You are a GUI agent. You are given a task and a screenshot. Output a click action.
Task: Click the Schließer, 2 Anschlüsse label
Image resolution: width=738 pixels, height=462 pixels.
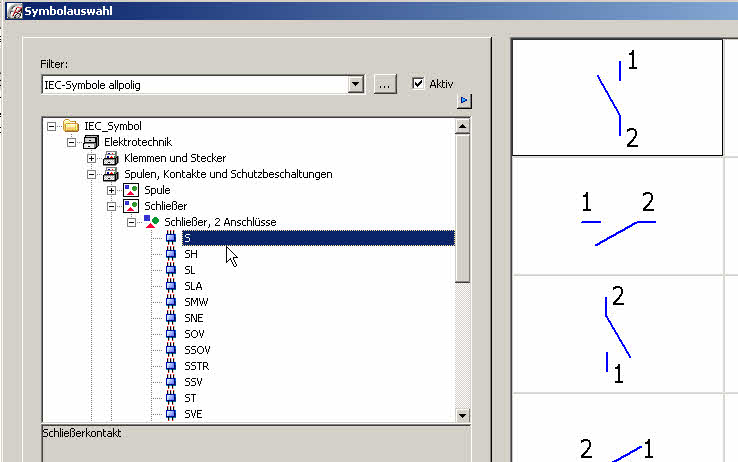pyautogui.click(x=220, y=222)
